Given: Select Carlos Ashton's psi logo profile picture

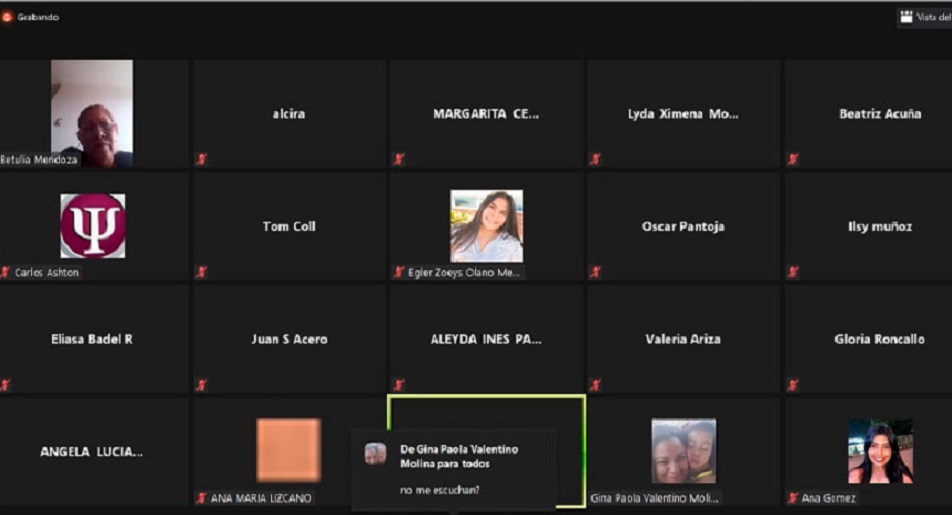Looking at the screenshot, I should pyautogui.click(x=93, y=226).
